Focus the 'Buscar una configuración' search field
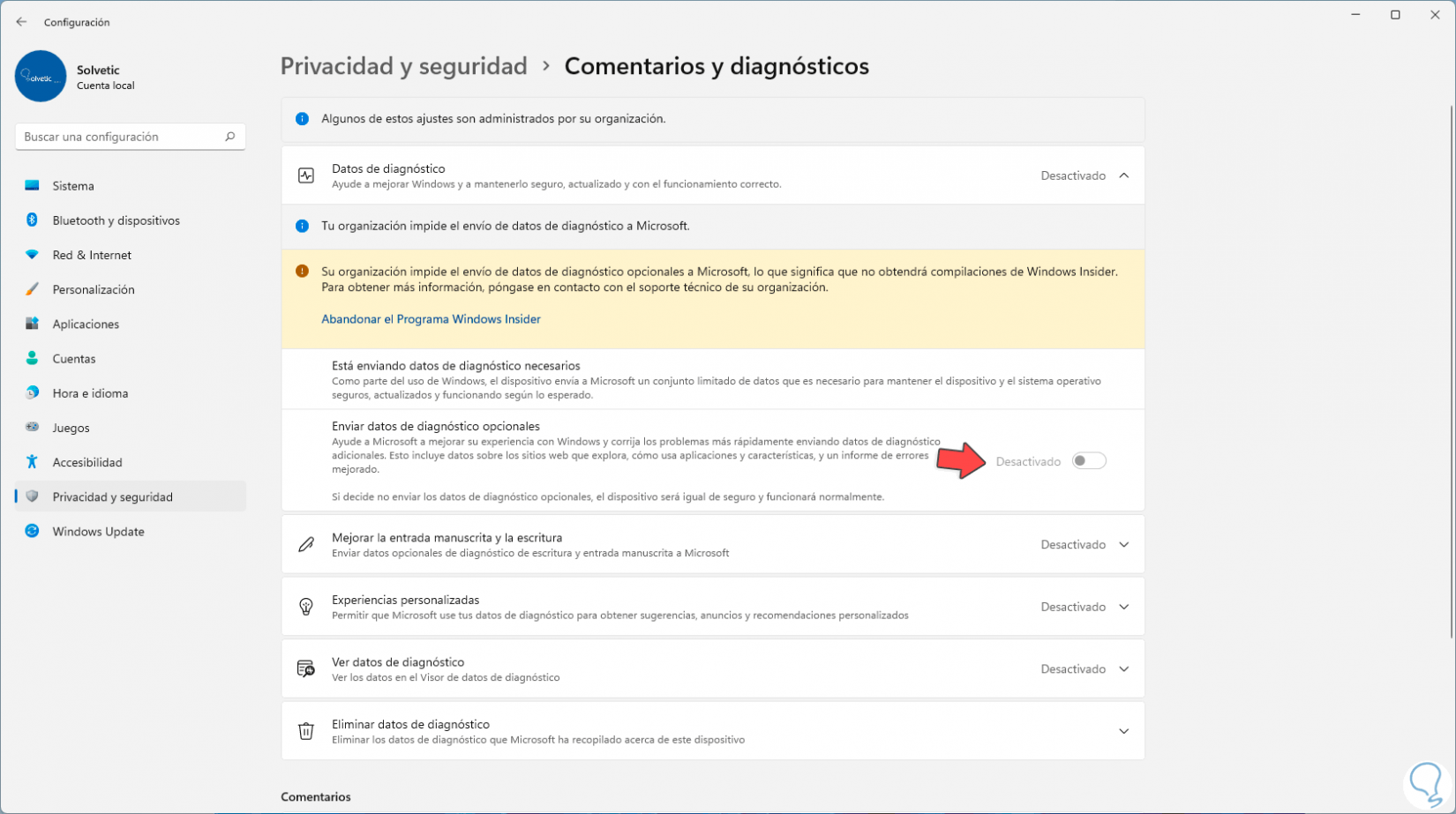This screenshot has width=1456, height=814. coord(131,137)
